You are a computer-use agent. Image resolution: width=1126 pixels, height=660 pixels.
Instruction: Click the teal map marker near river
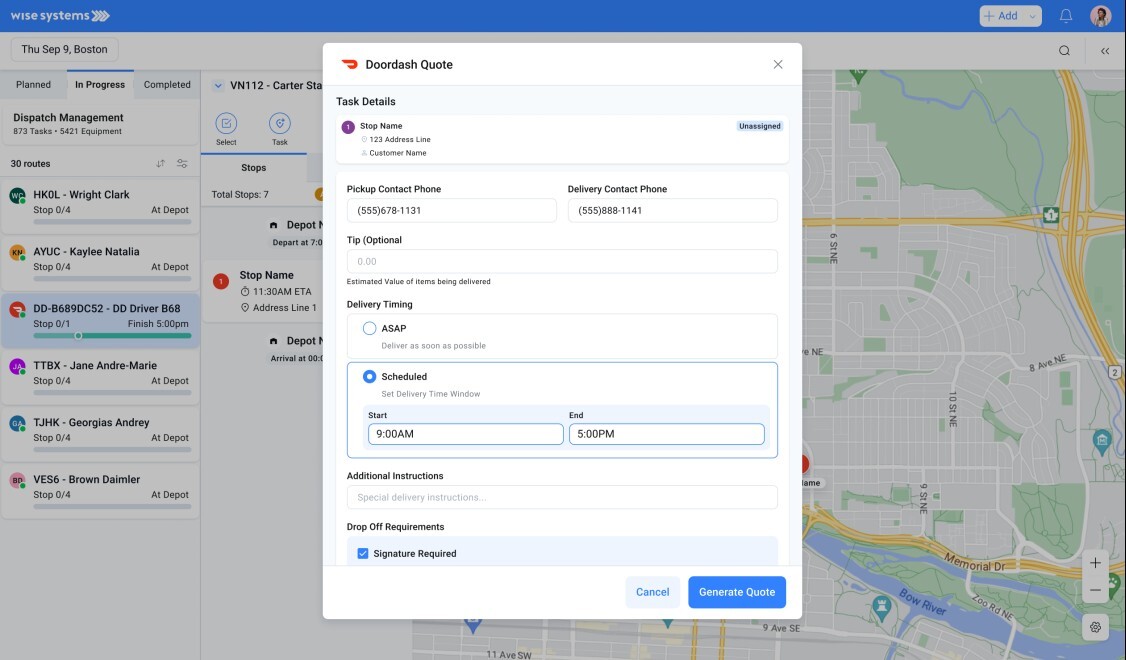[x=882, y=608]
